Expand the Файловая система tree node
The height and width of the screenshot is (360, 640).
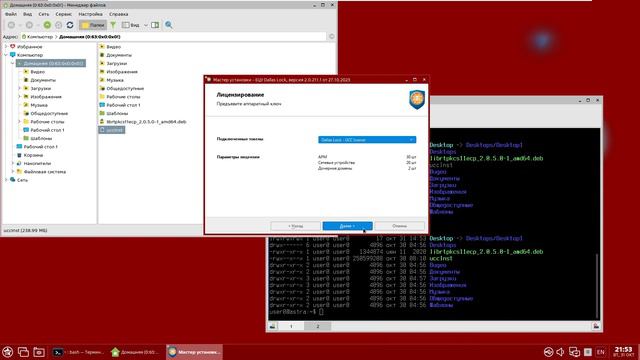pyautogui.click(x=12, y=171)
